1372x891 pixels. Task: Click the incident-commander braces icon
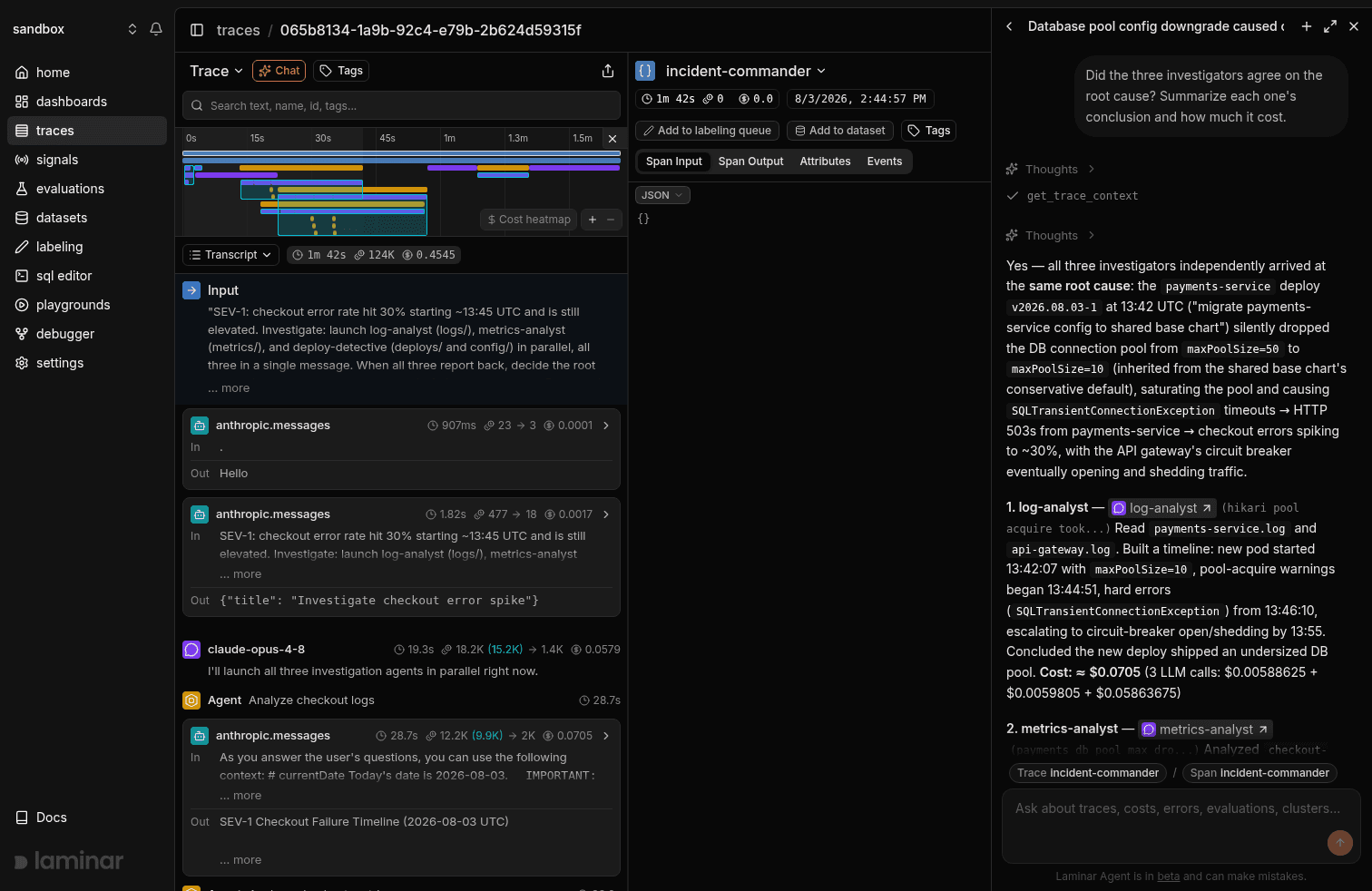pyautogui.click(x=645, y=71)
